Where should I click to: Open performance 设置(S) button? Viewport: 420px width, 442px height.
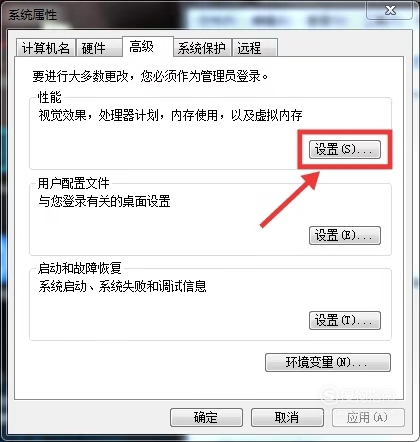pyautogui.click(x=345, y=149)
